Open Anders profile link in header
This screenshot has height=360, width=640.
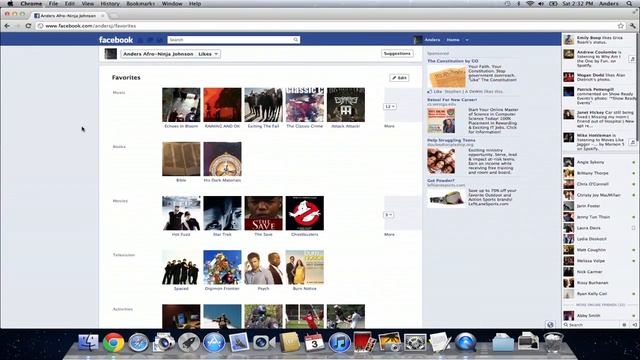432,40
